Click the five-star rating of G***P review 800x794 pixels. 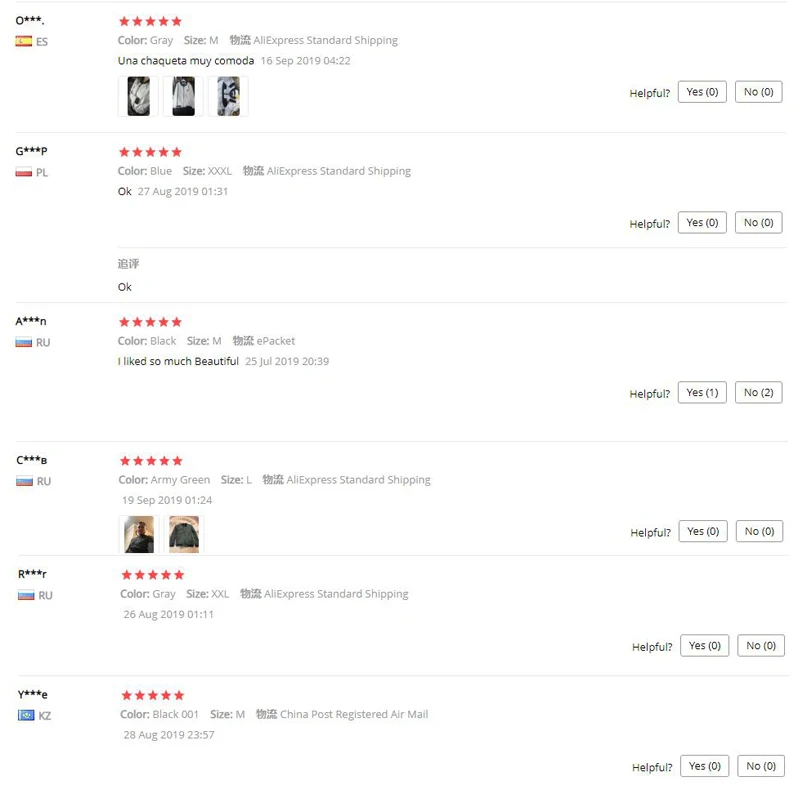point(150,152)
